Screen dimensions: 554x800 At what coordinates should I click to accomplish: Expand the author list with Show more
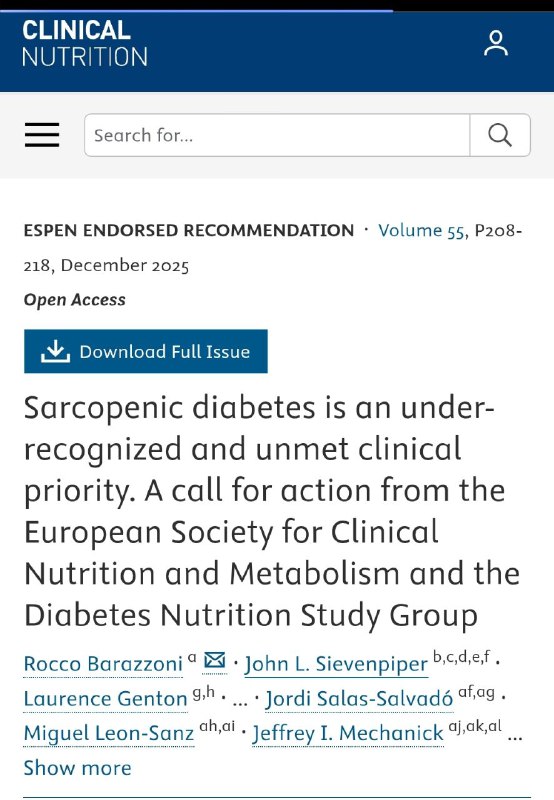[78, 768]
